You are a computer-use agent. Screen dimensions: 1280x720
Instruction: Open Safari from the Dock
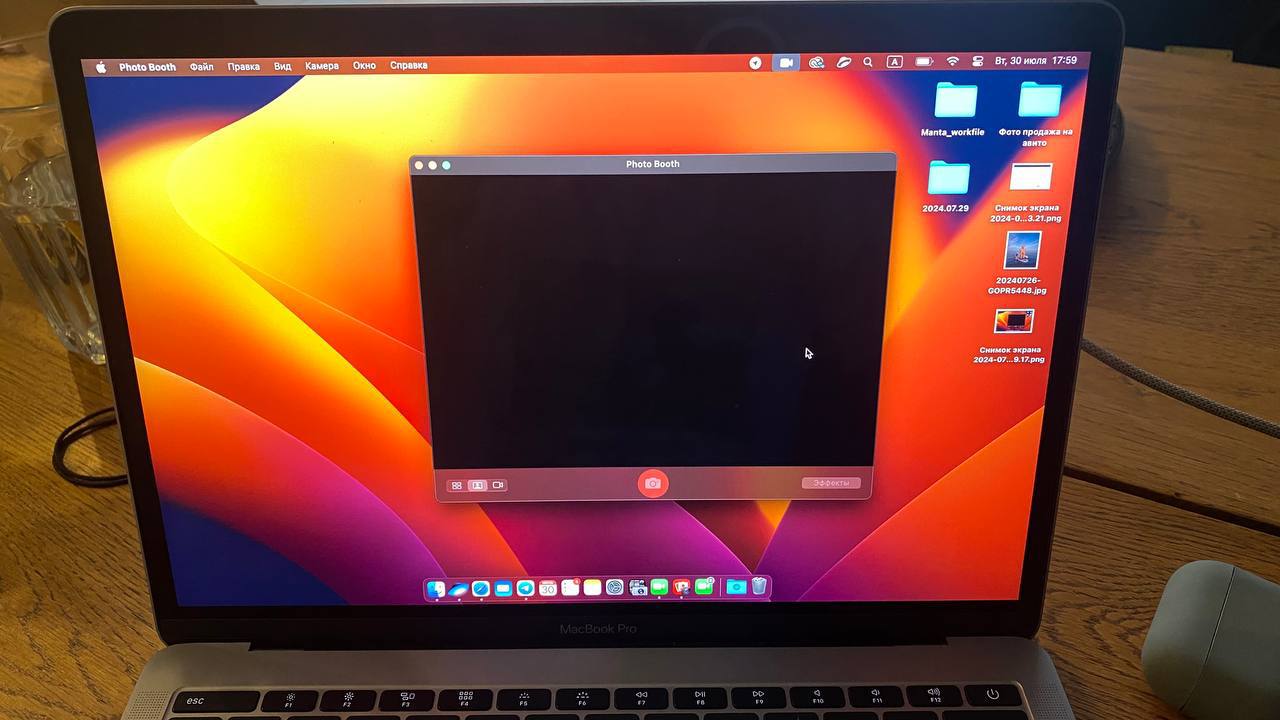(x=481, y=588)
